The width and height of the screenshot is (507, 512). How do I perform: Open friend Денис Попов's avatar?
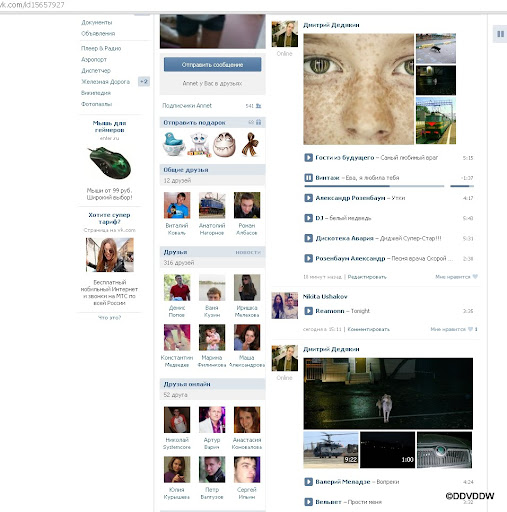(x=177, y=287)
